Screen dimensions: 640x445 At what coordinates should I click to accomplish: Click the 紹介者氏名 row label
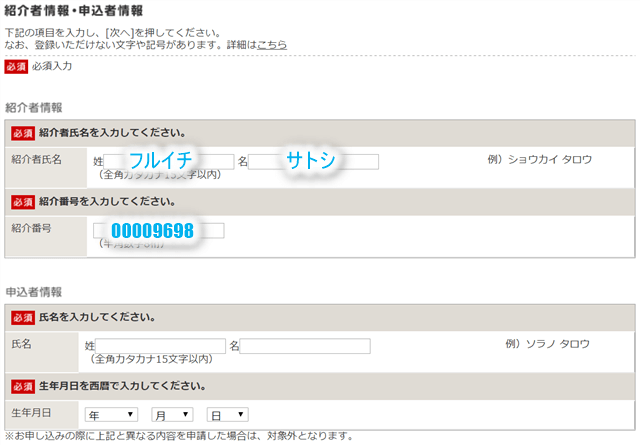(36, 160)
